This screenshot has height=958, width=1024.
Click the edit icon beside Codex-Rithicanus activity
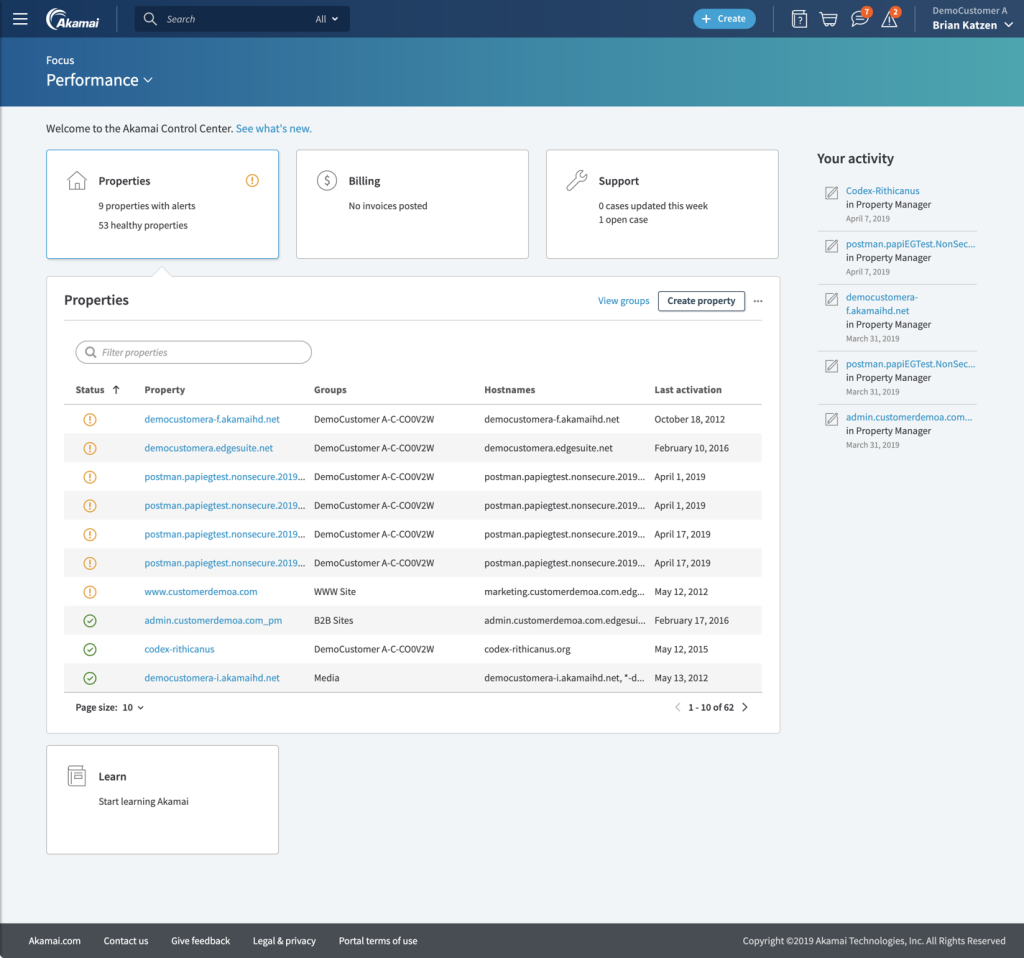831,193
